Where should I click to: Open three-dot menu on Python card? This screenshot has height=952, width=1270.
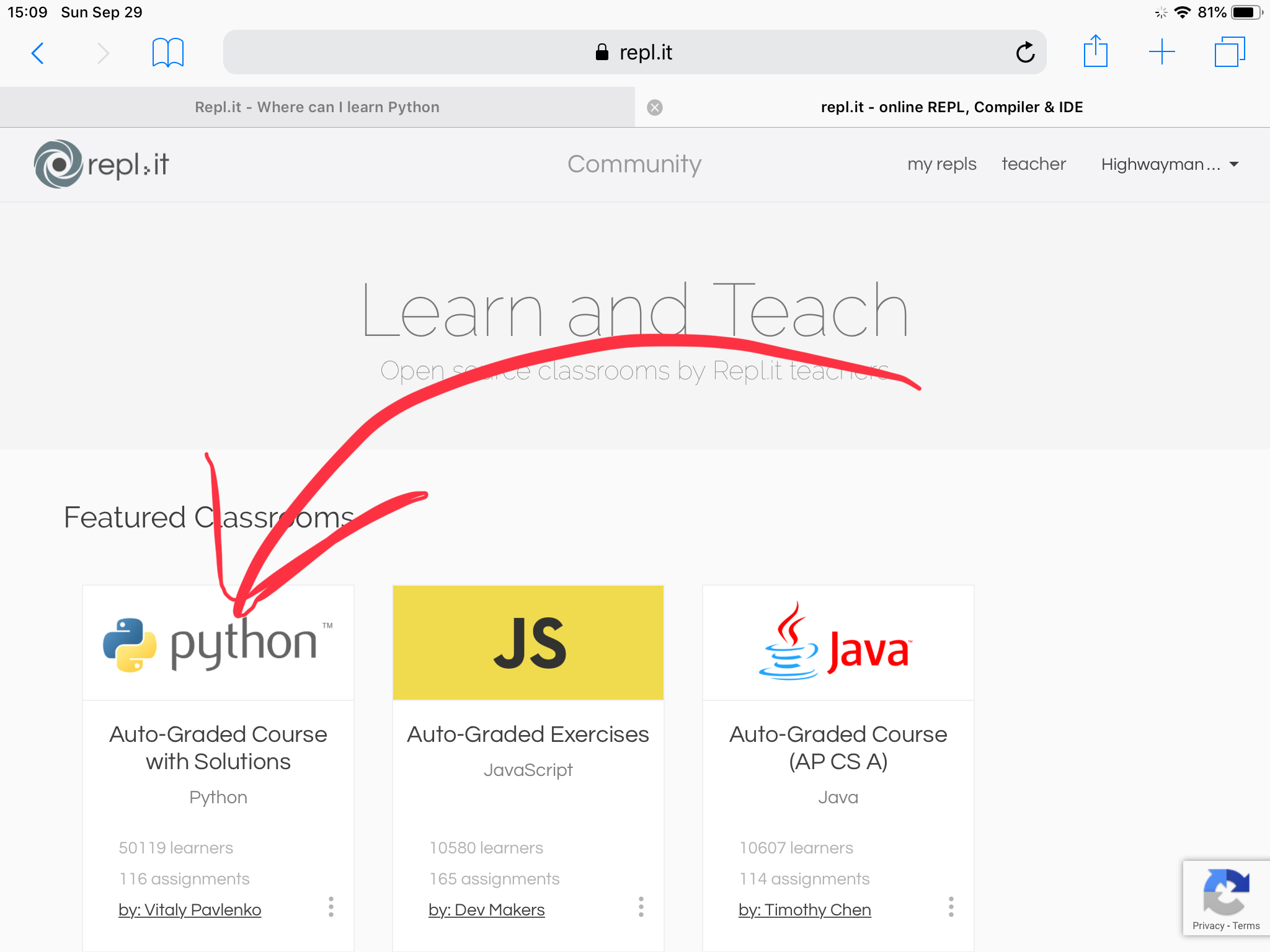point(331,907)
